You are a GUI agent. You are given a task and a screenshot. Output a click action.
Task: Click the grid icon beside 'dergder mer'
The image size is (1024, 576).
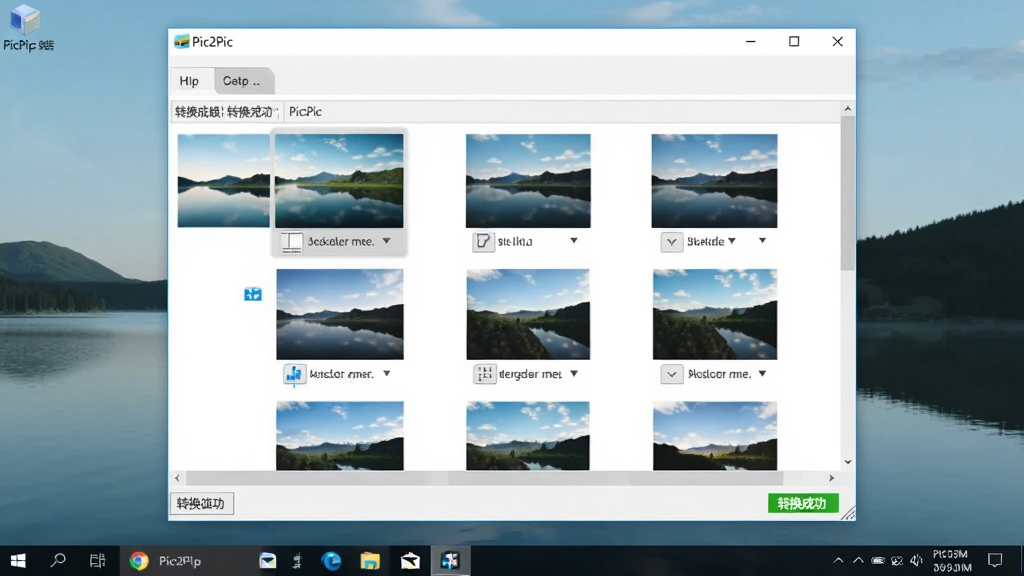point(485,374)
